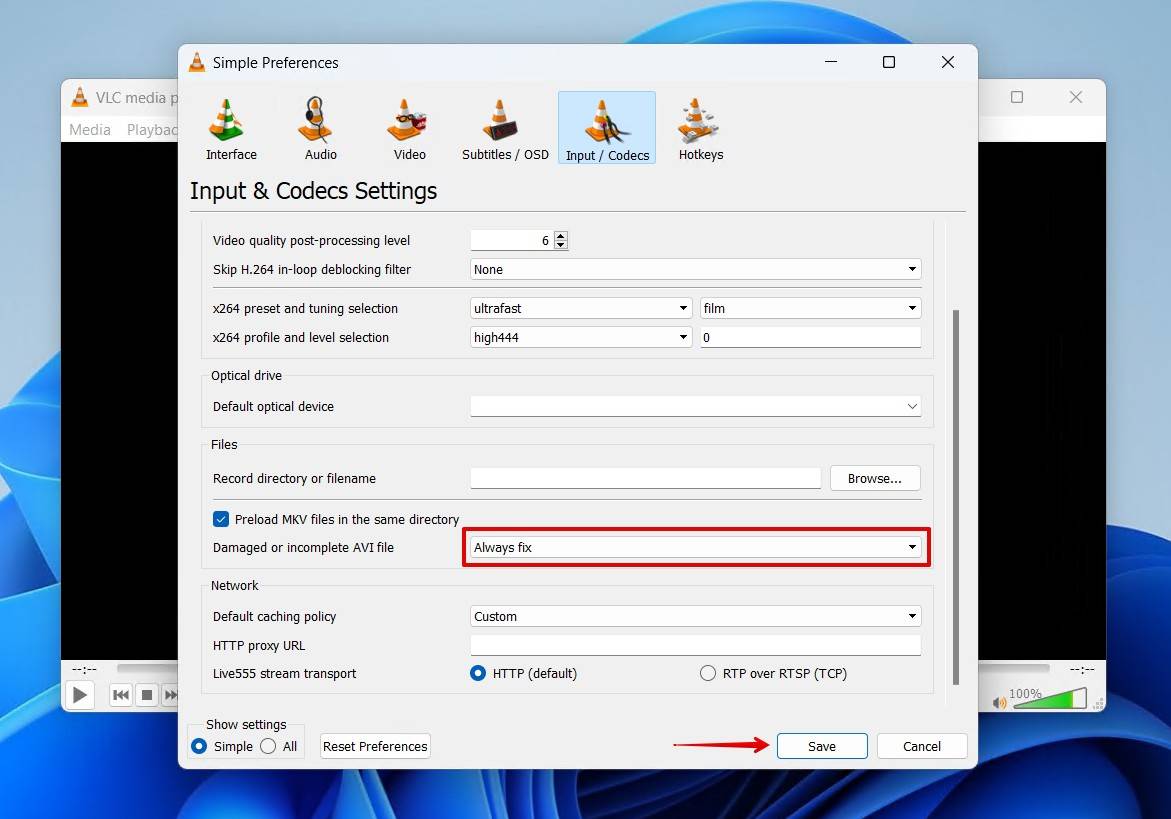Click the VLC cone icon in Simple Preferences title bar
The height and width of the screenshot is (819, 1171).
pyautogui.click(x=196, y=63)
